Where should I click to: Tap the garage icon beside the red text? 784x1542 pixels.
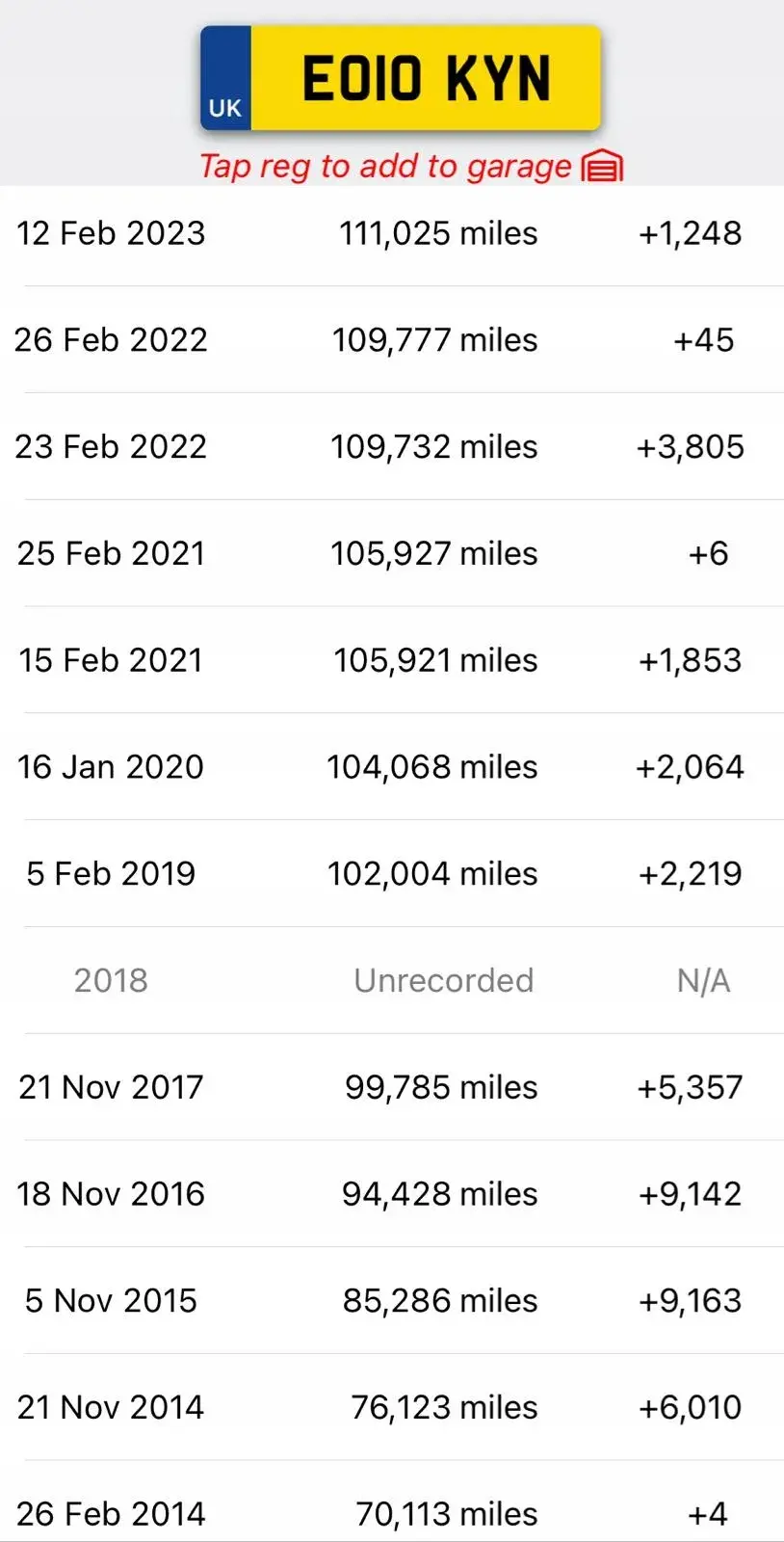(x=602, y=166)
